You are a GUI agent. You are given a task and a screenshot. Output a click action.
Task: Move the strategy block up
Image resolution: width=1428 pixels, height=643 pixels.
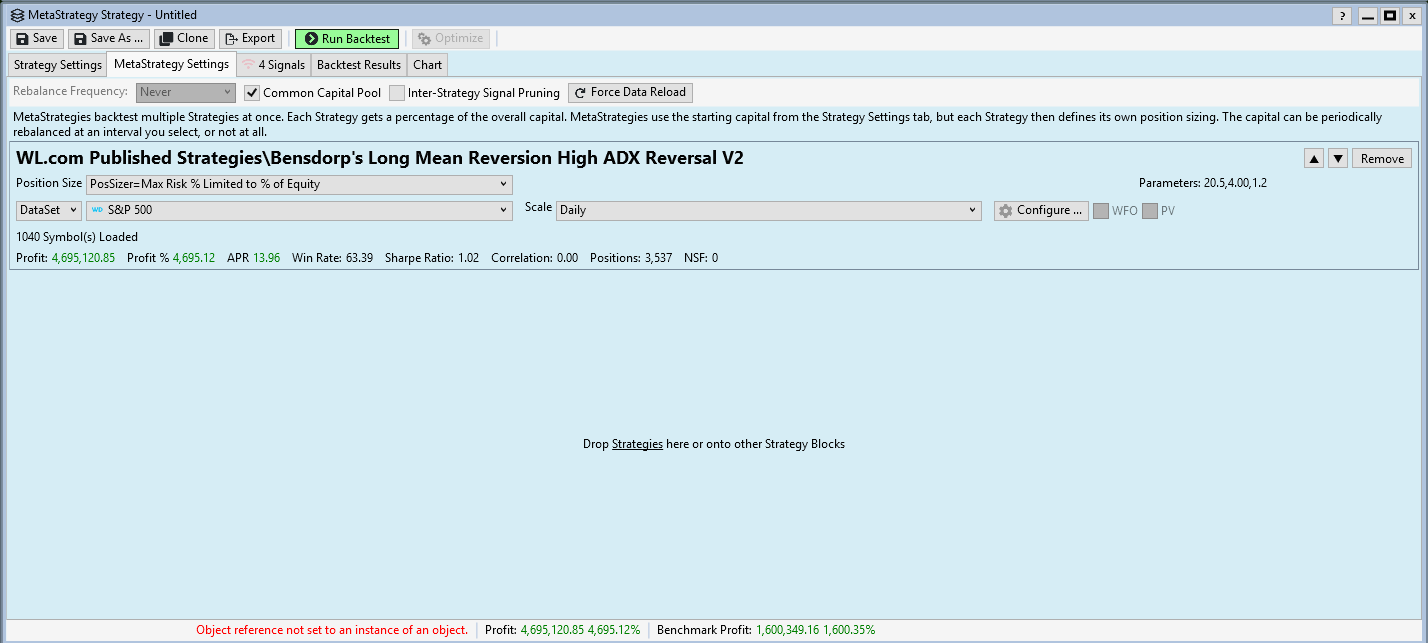pyautogui.click(x=1315, y=158)
